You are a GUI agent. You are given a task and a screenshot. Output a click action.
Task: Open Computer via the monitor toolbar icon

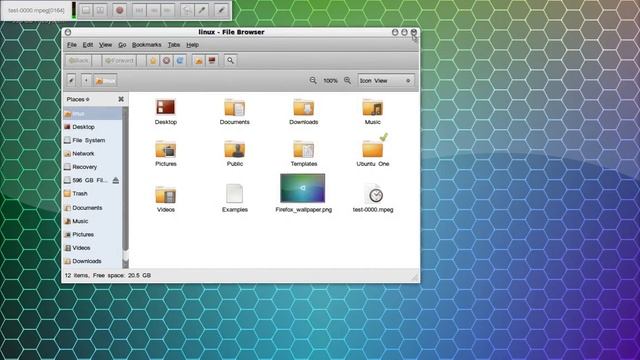[x=212, y=60]
